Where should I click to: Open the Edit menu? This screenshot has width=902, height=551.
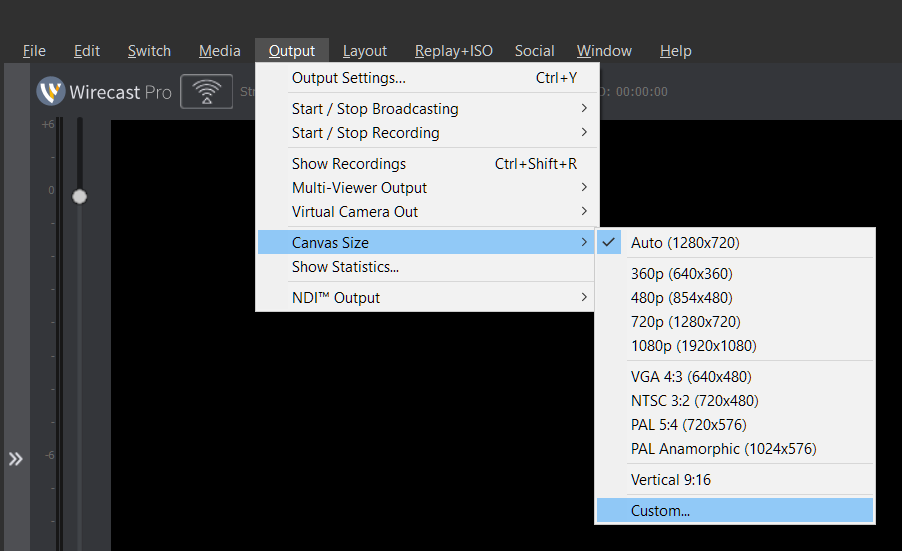click(87, 51)
